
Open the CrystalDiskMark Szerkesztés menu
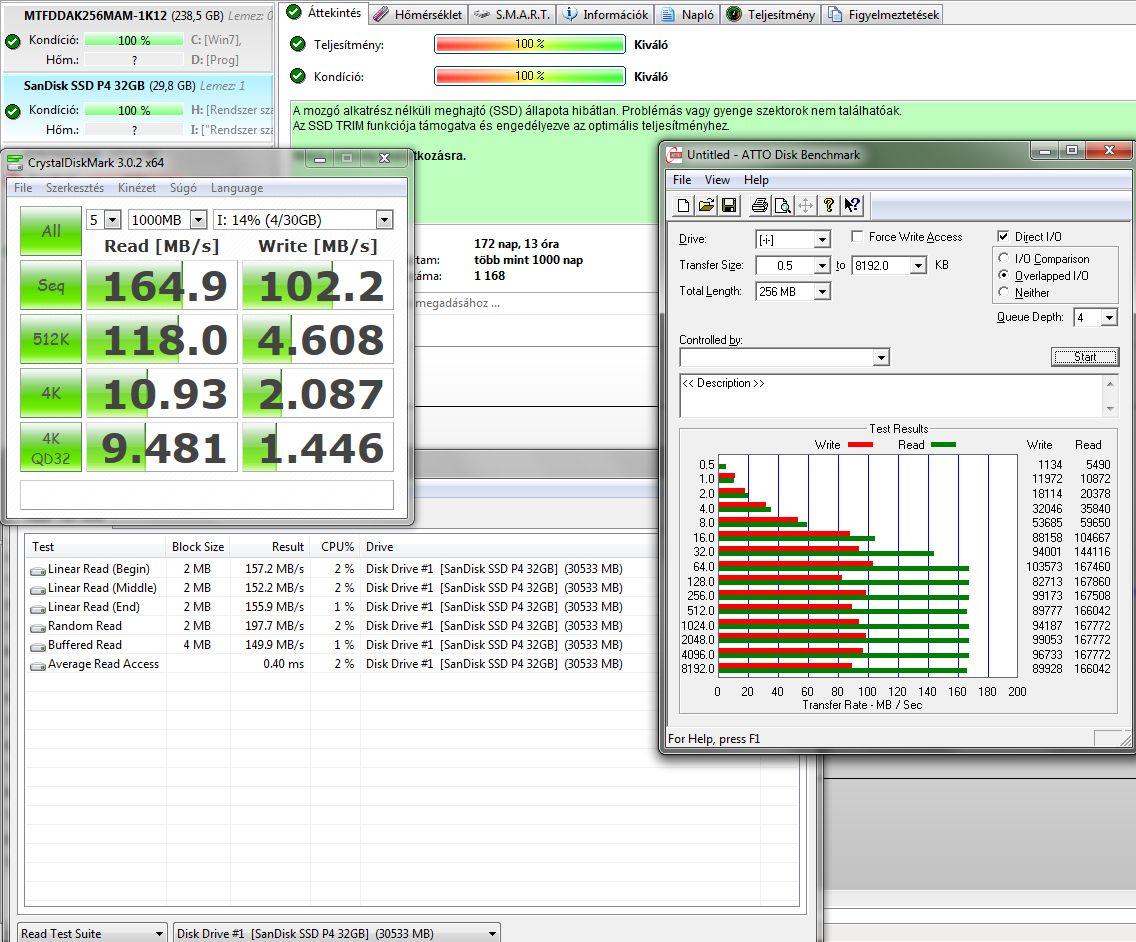[75, 188]
